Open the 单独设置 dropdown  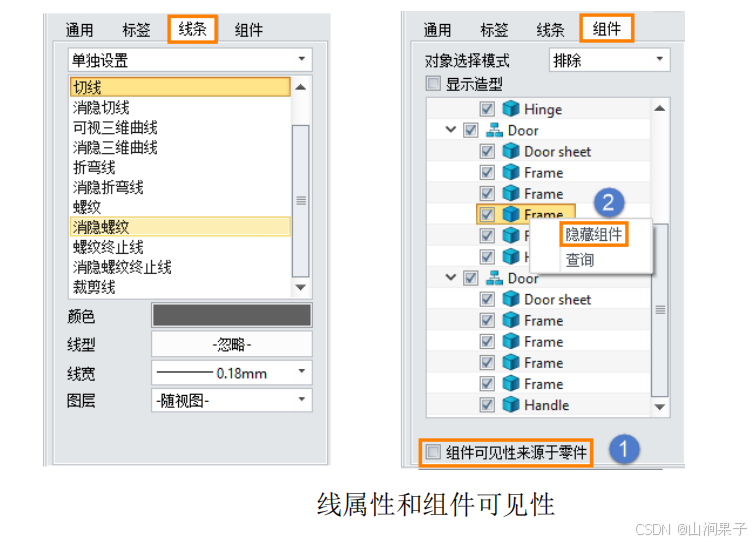coord(190,60)
